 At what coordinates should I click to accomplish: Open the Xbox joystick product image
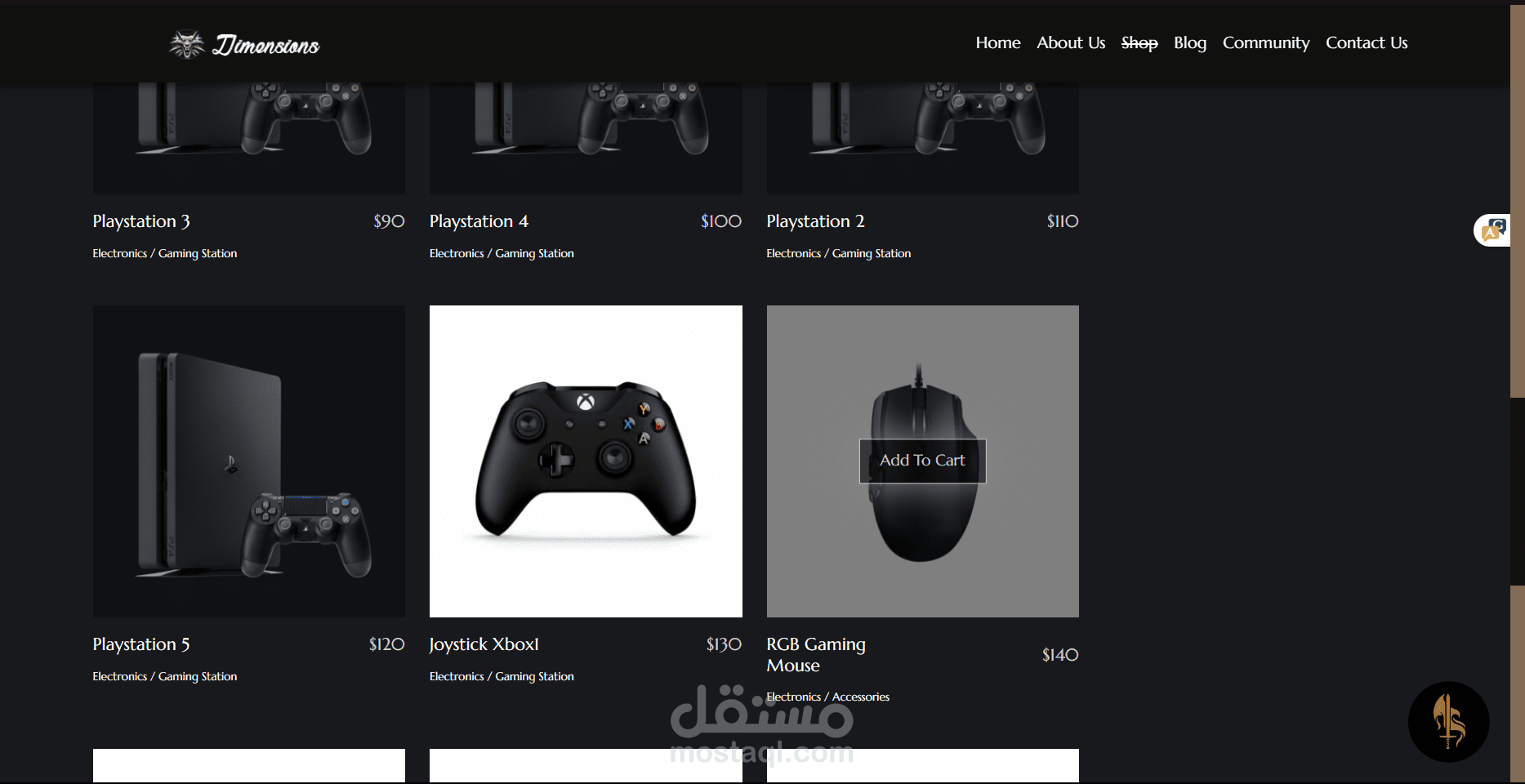[x=586, y=461]
